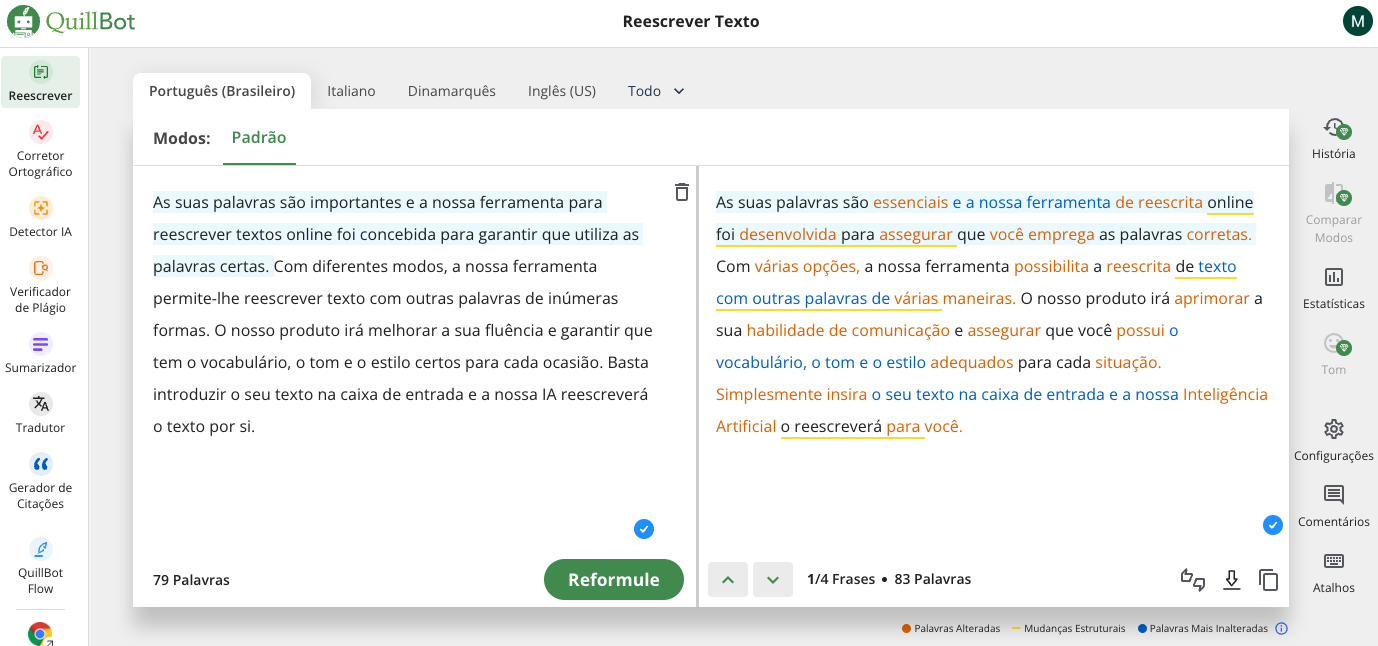Viewport: 1378px width, 646px height.
Task: Open the Detector IA tool
Action: [40, 216]
